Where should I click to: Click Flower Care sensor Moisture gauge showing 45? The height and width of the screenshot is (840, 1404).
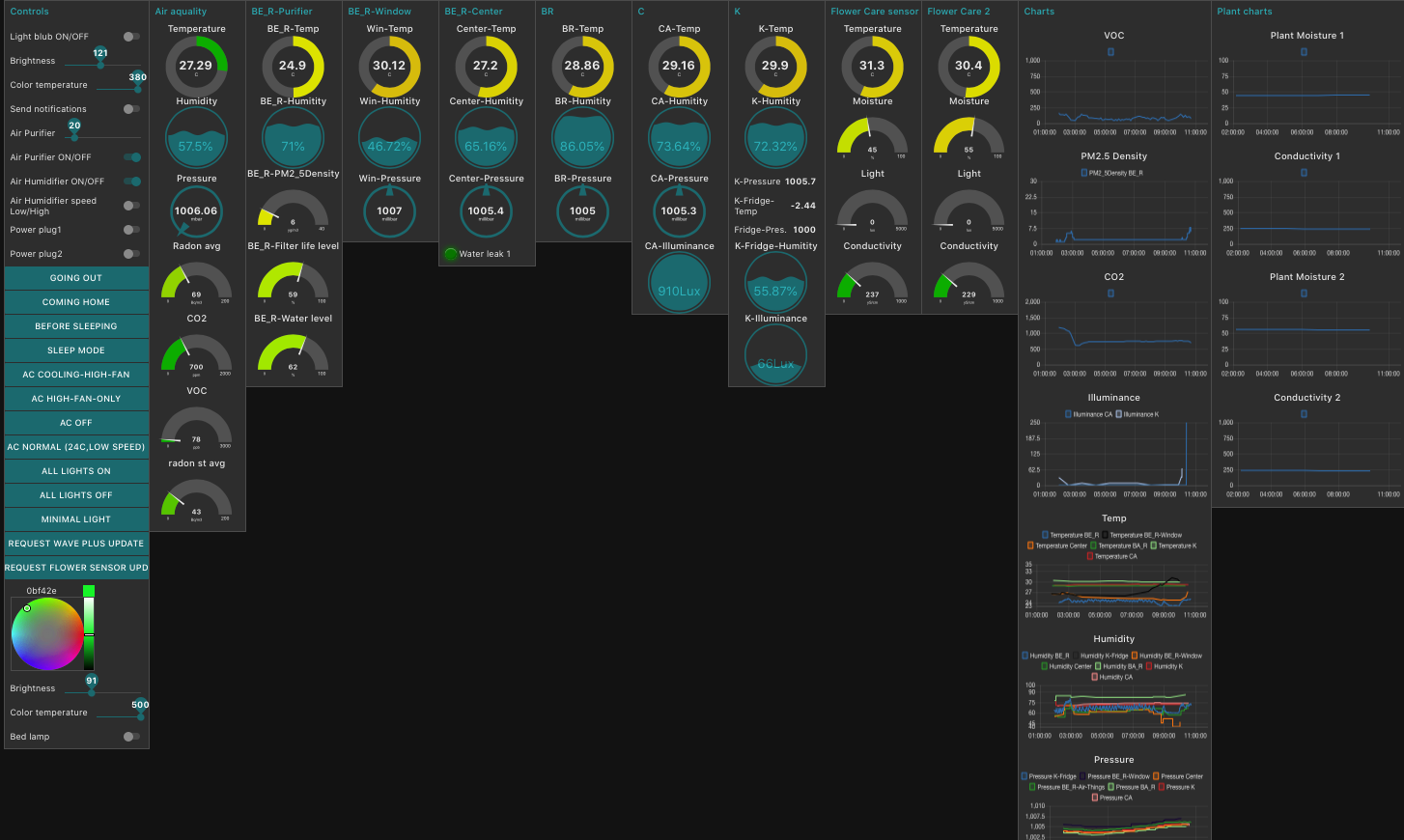pos(872,137)
